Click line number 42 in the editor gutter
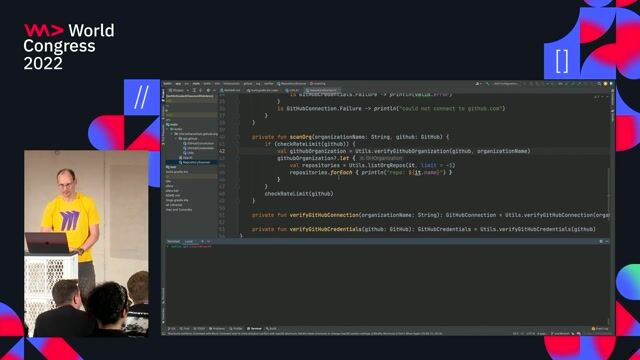 coord(222,151)
